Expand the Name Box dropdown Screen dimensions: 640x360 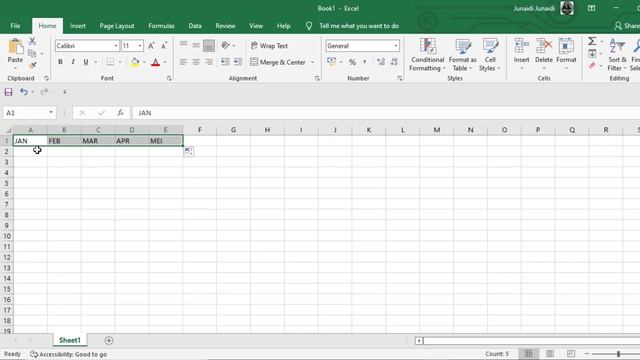coord(51,113)
